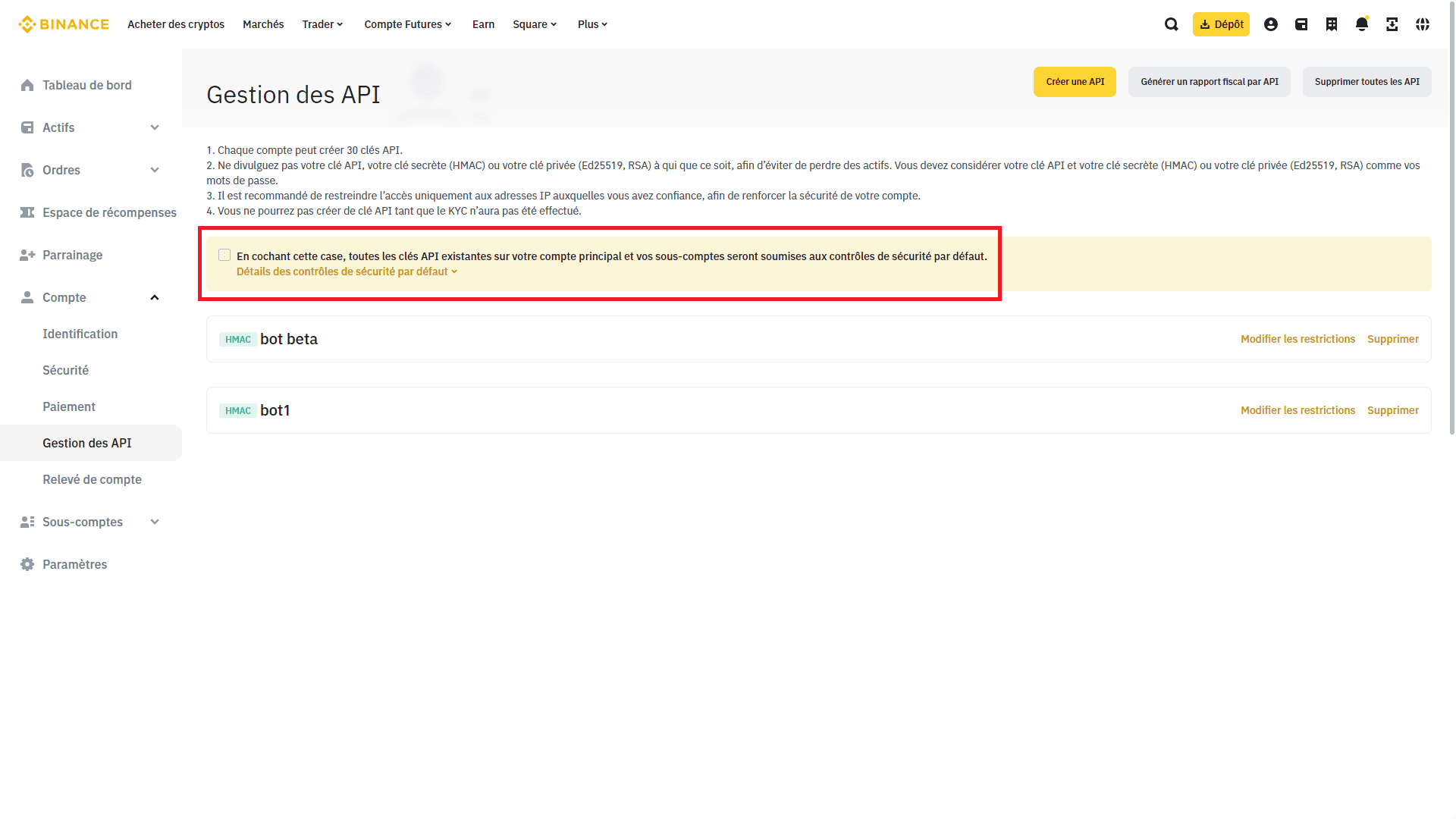
Task: Click Créer une API button
Action: (x=1075, y=82)
